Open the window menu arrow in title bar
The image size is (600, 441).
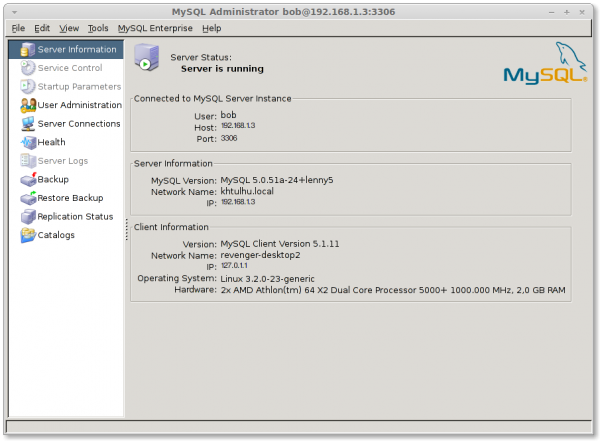15,12
